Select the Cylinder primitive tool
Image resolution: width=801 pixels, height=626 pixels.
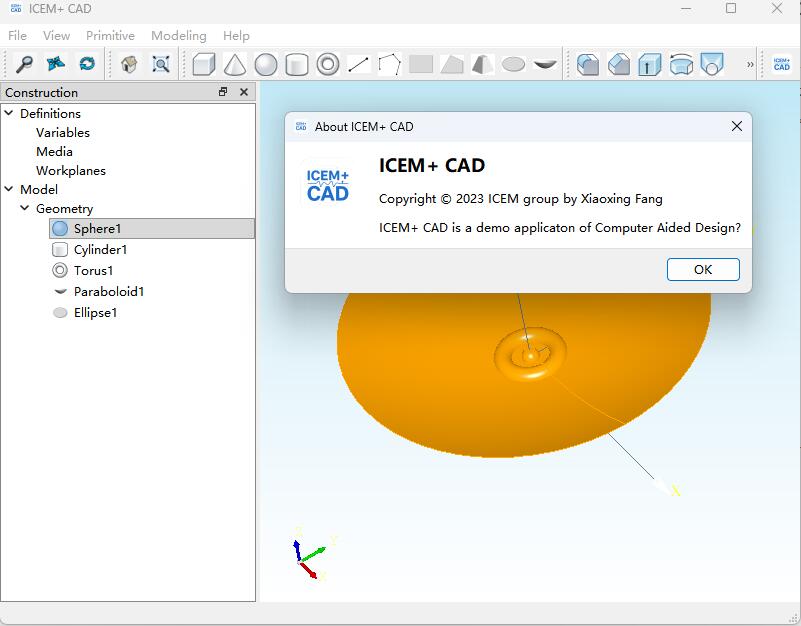click(296, 63)
